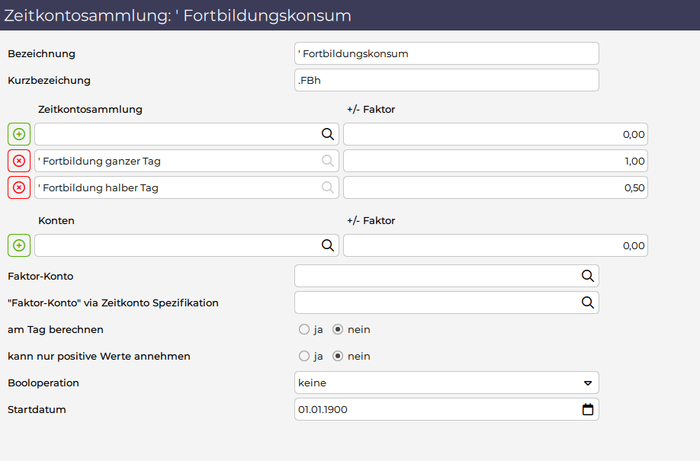Image resolution: width=700 pixels, height=461 pixels.
Task: Open the Booloperation dropdown
Action: (446, 383)
